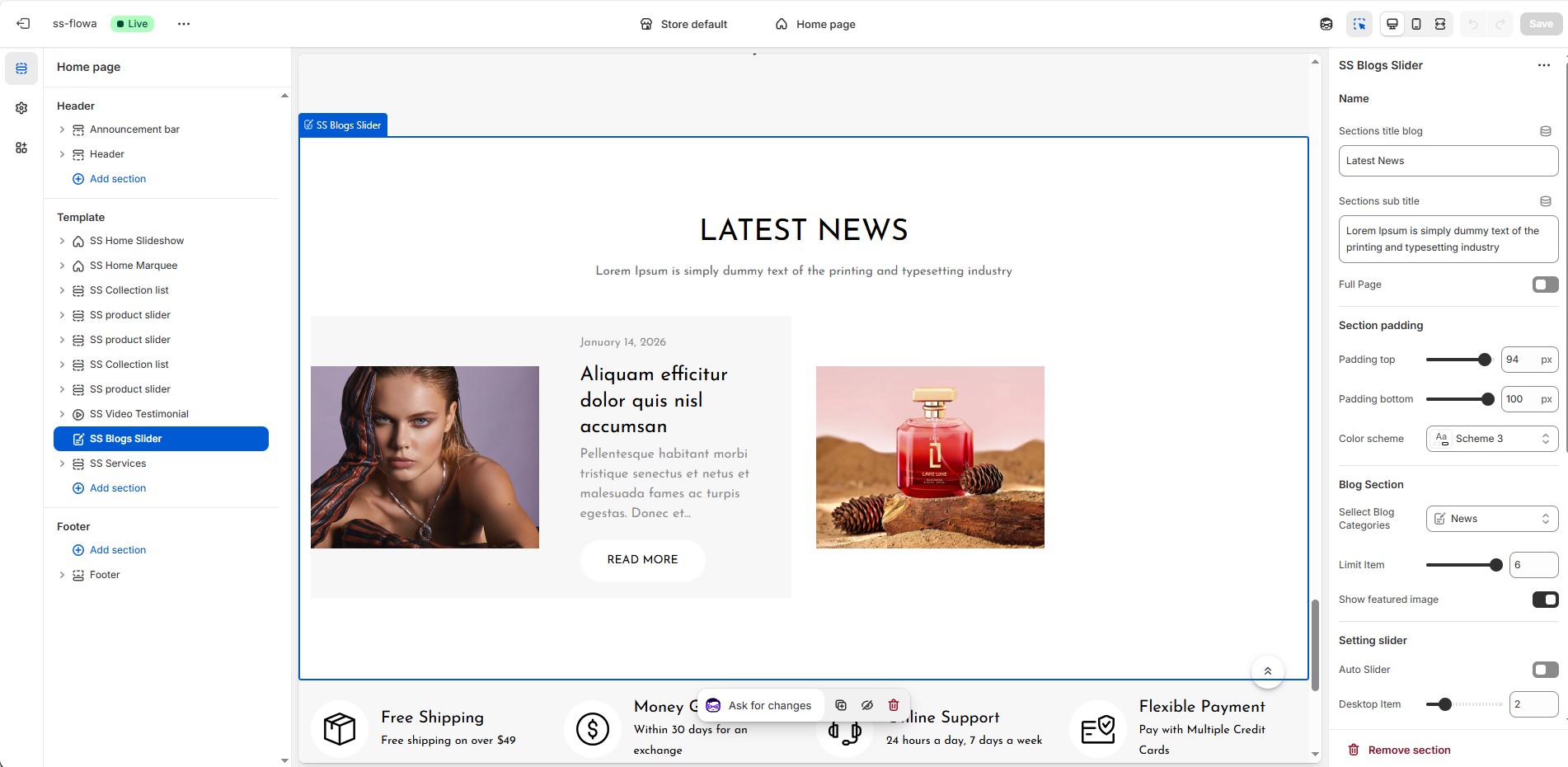Click the Padding top slider handle
Screen dimensions: 1568x767
pos(1485,360)
